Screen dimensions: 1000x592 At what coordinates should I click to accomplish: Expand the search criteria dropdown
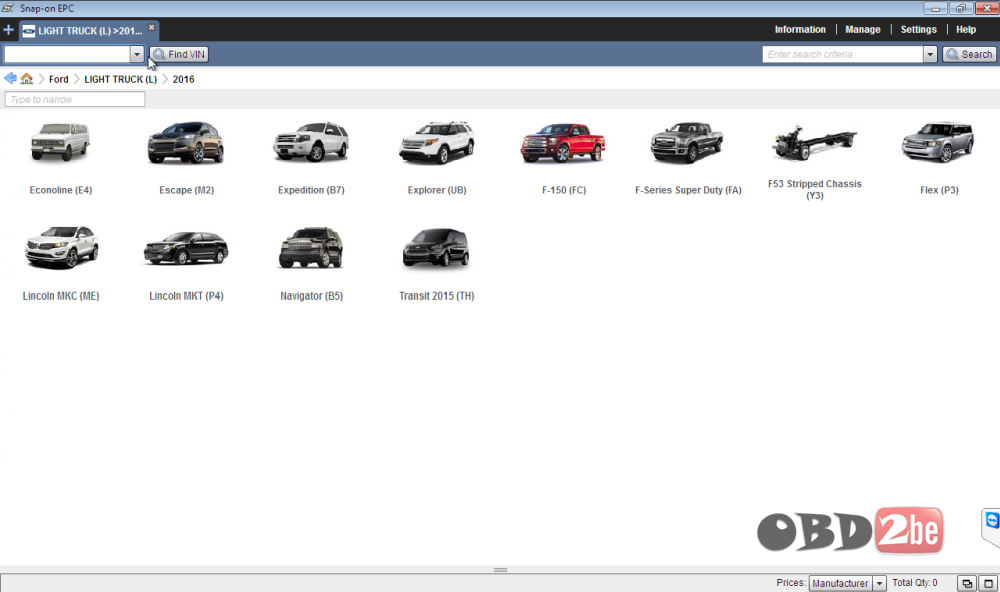[930, 54]
